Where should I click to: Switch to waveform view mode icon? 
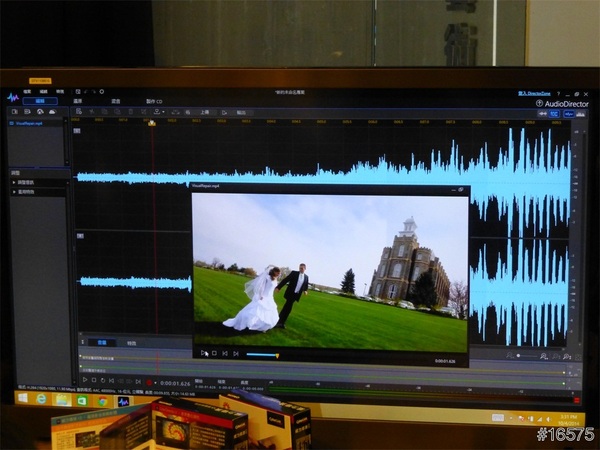[x=569, y=114]
